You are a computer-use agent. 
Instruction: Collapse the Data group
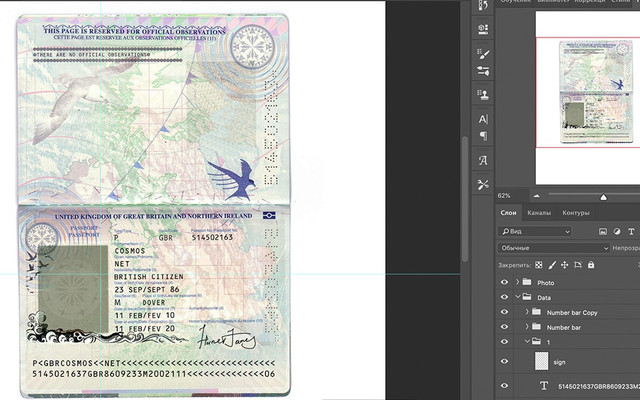pos(518,297)
